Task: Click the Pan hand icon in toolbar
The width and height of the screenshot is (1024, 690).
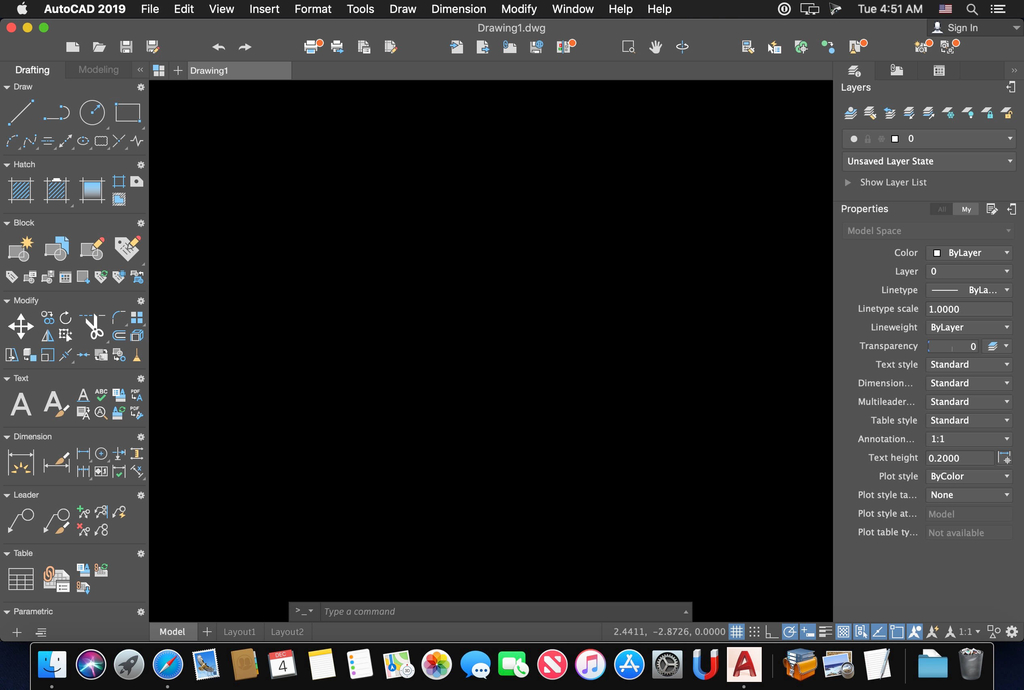Action: coord(656,47)
